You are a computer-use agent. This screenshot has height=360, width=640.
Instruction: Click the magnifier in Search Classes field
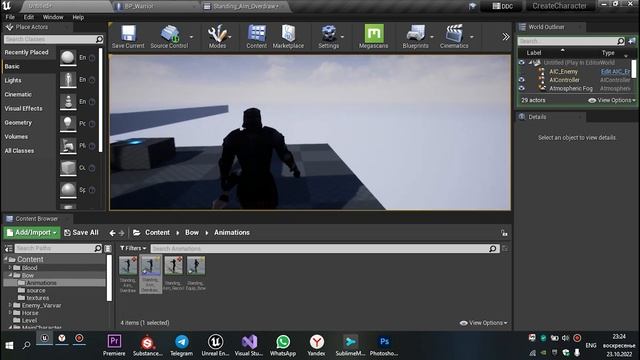pos(99,39)
